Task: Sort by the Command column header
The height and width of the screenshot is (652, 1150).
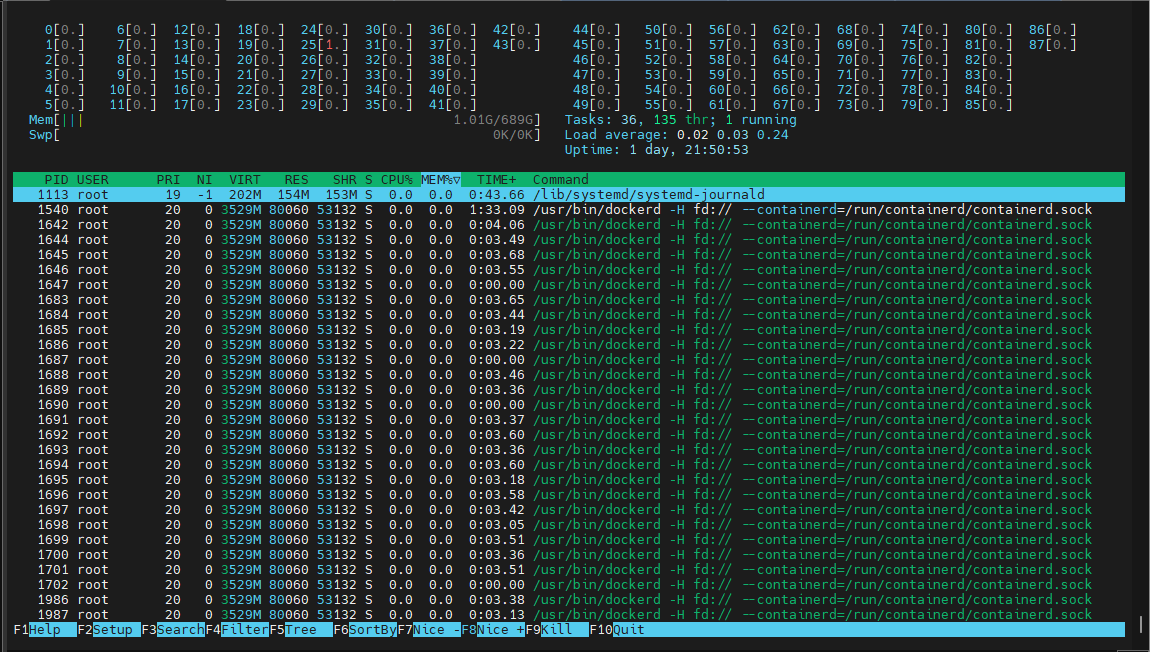Action: (560, 180)
